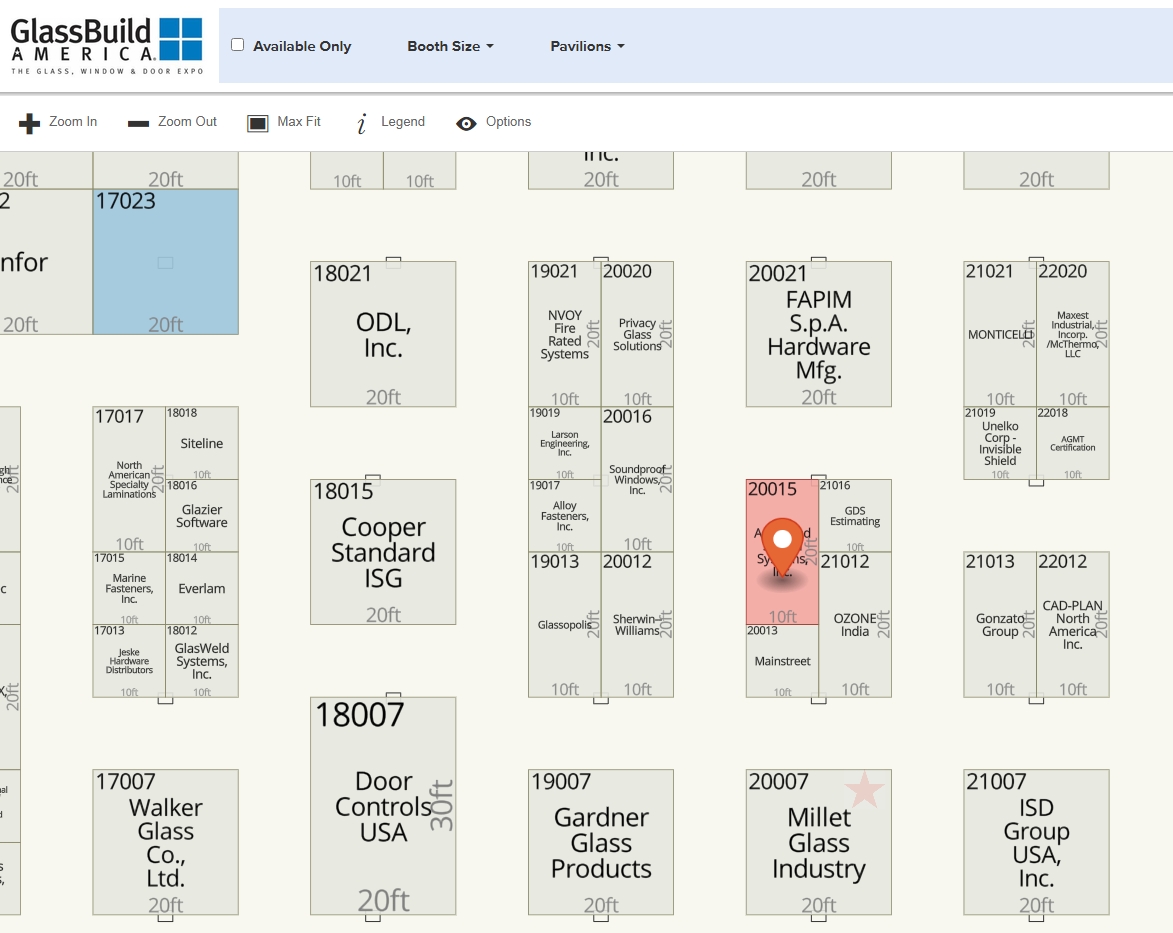Select booth 18012 GlasWeld Systems, Inc.
Image resolution: width=1173 pixels, height=933 pixels.
point(202,661)
